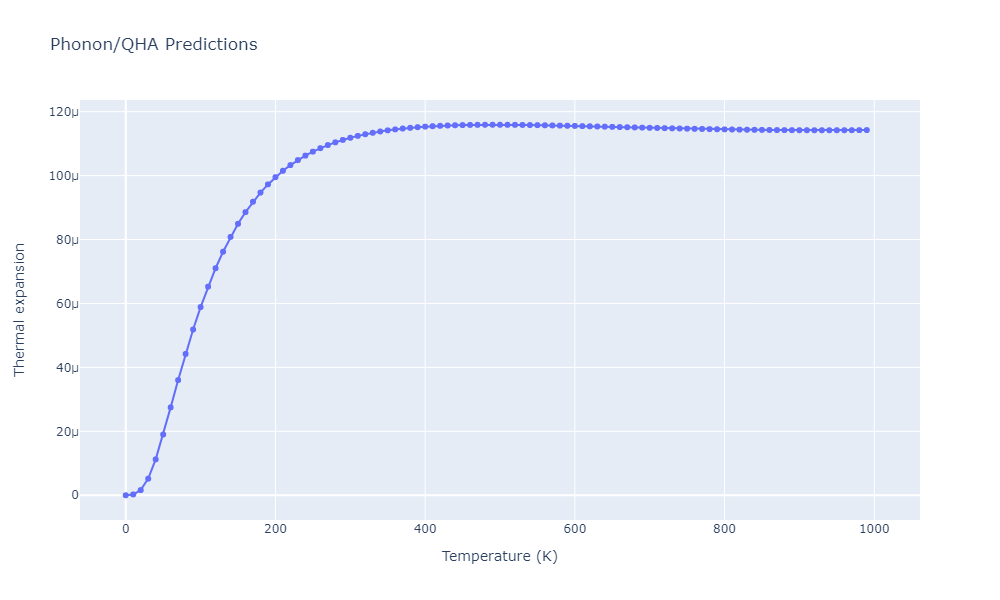This screenshot has height=600, width=1000.
Task: Click the "Phonon/QHA Predictions" chart title
Action: [x=153, y=45]
